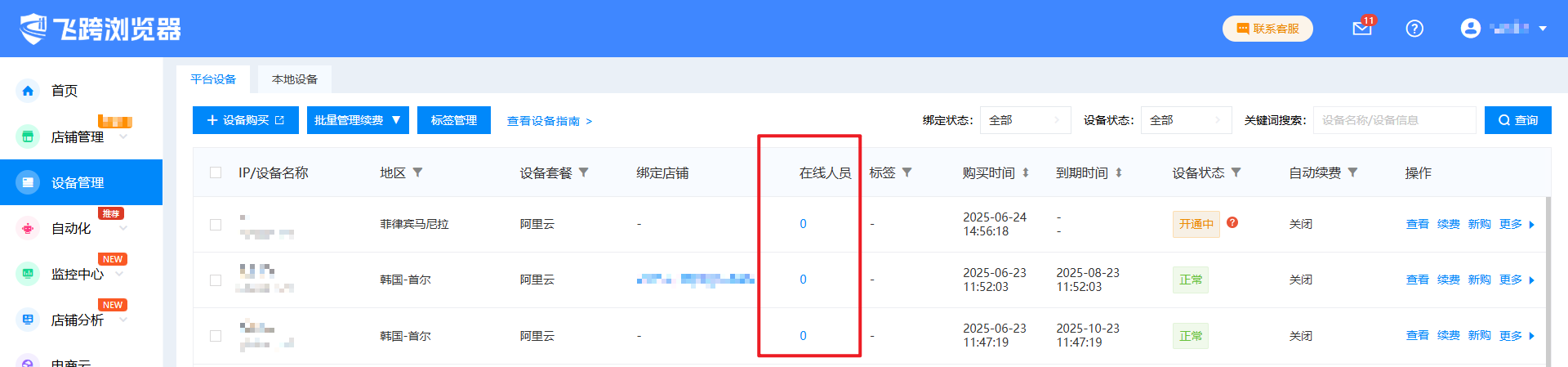Viewport: 1568px width, 367px height.
Task: Open the 查看设备指南 link
Action: (549, 121)
